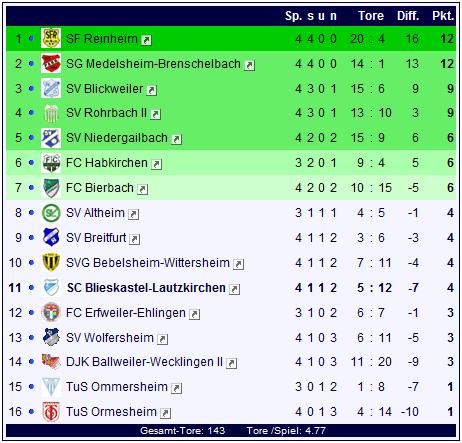Image resolution: width=462 pixels, height=443 pixels.
Task: Click the SV Altheim green circular logo
Action: coord(51,213)
